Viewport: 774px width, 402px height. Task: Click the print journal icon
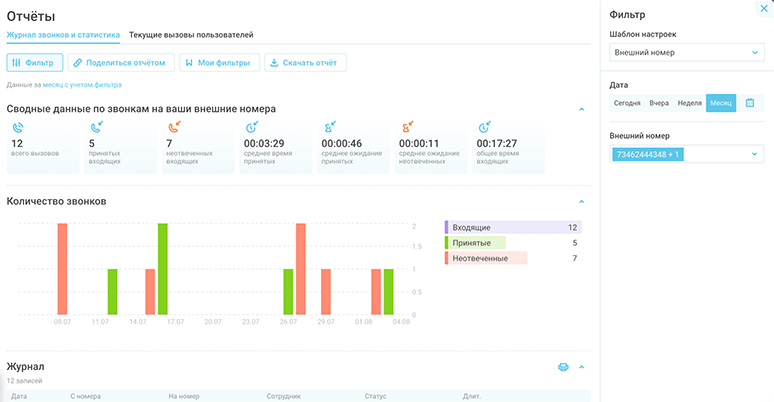point(563,367)
